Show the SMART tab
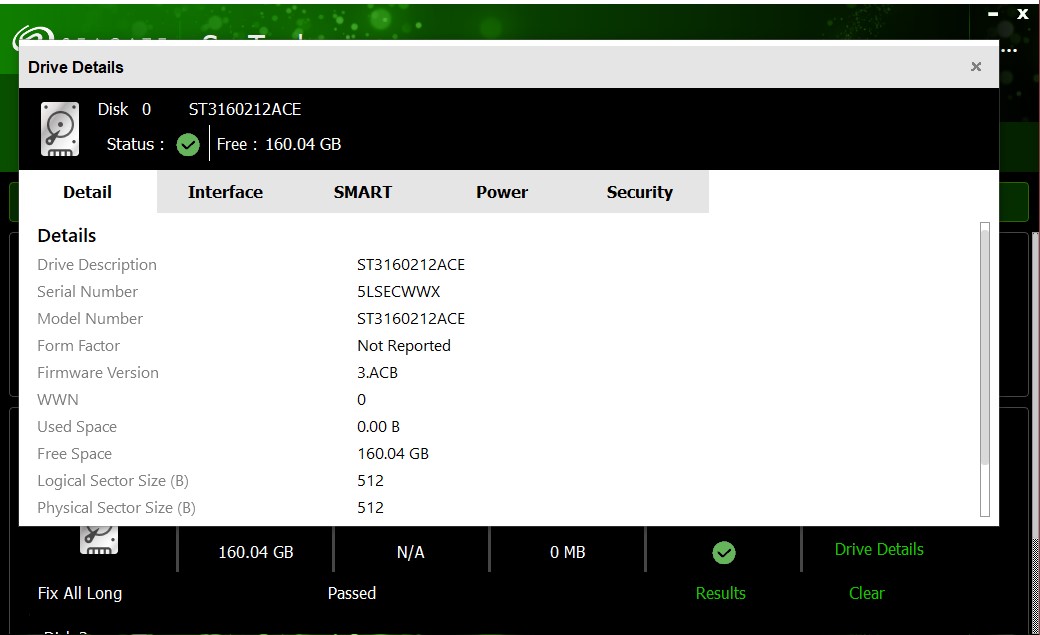This screenshot has height=635, width=1040. [x=362, y=192]
